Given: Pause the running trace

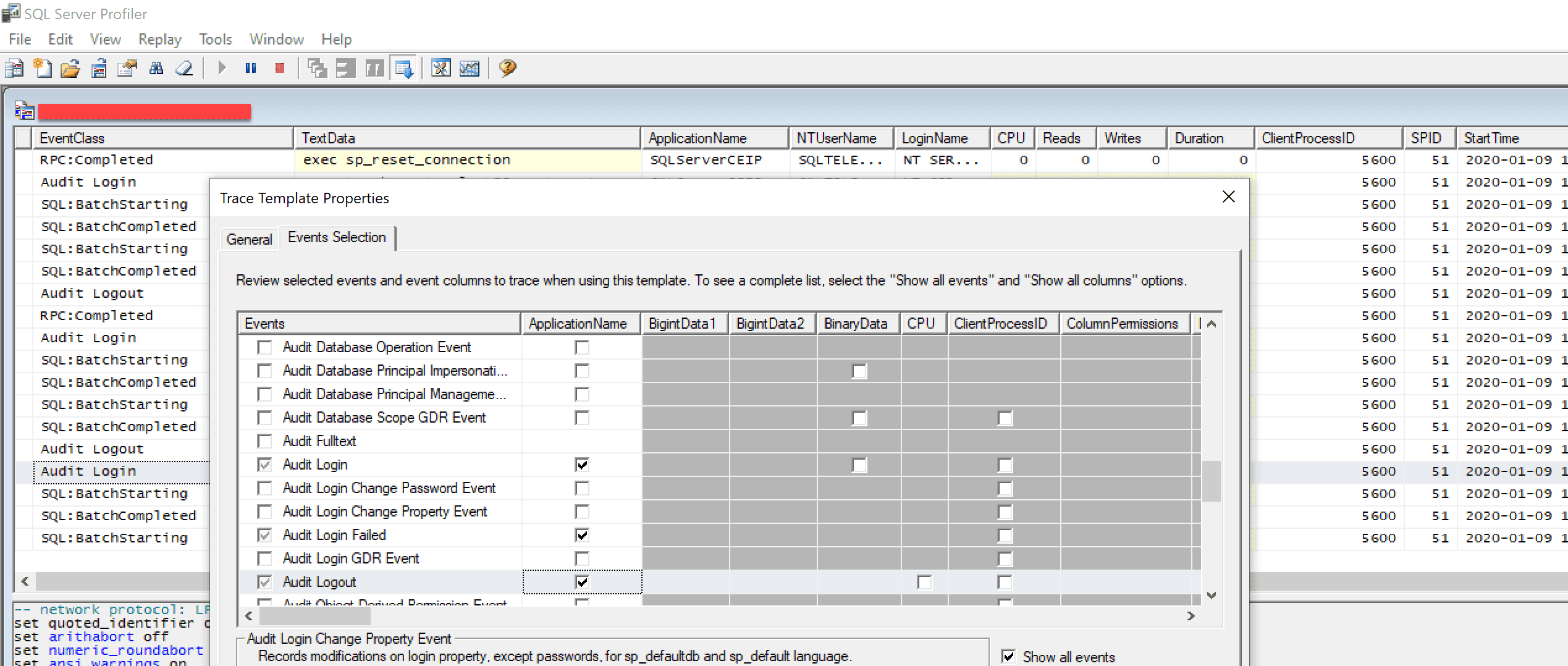Looking at the screenshot, I should [x=250, y=68].
